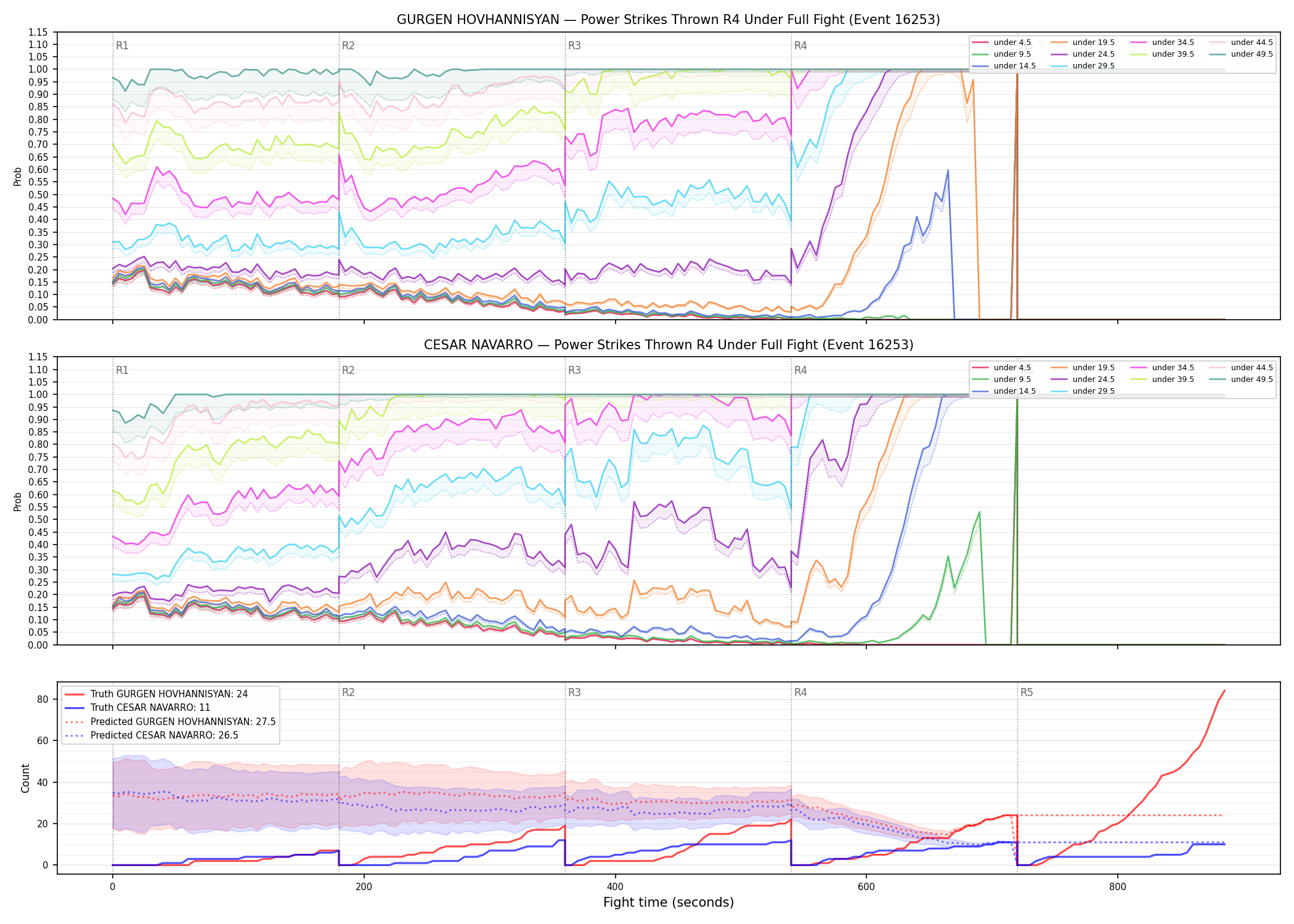This screenshot has height=924, width=1294.
Task: Click the 800 tick label on time axis
Action: coord(1117,887)
